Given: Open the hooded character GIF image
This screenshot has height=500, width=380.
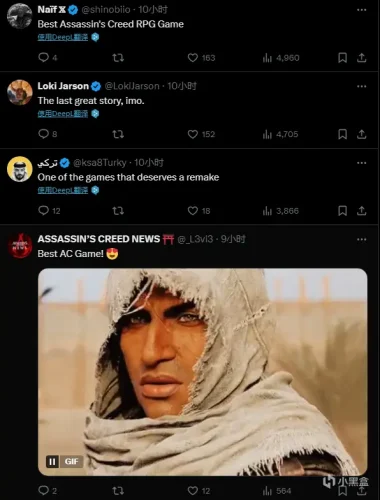Looking at the screenshot, I should click(203, 372).
